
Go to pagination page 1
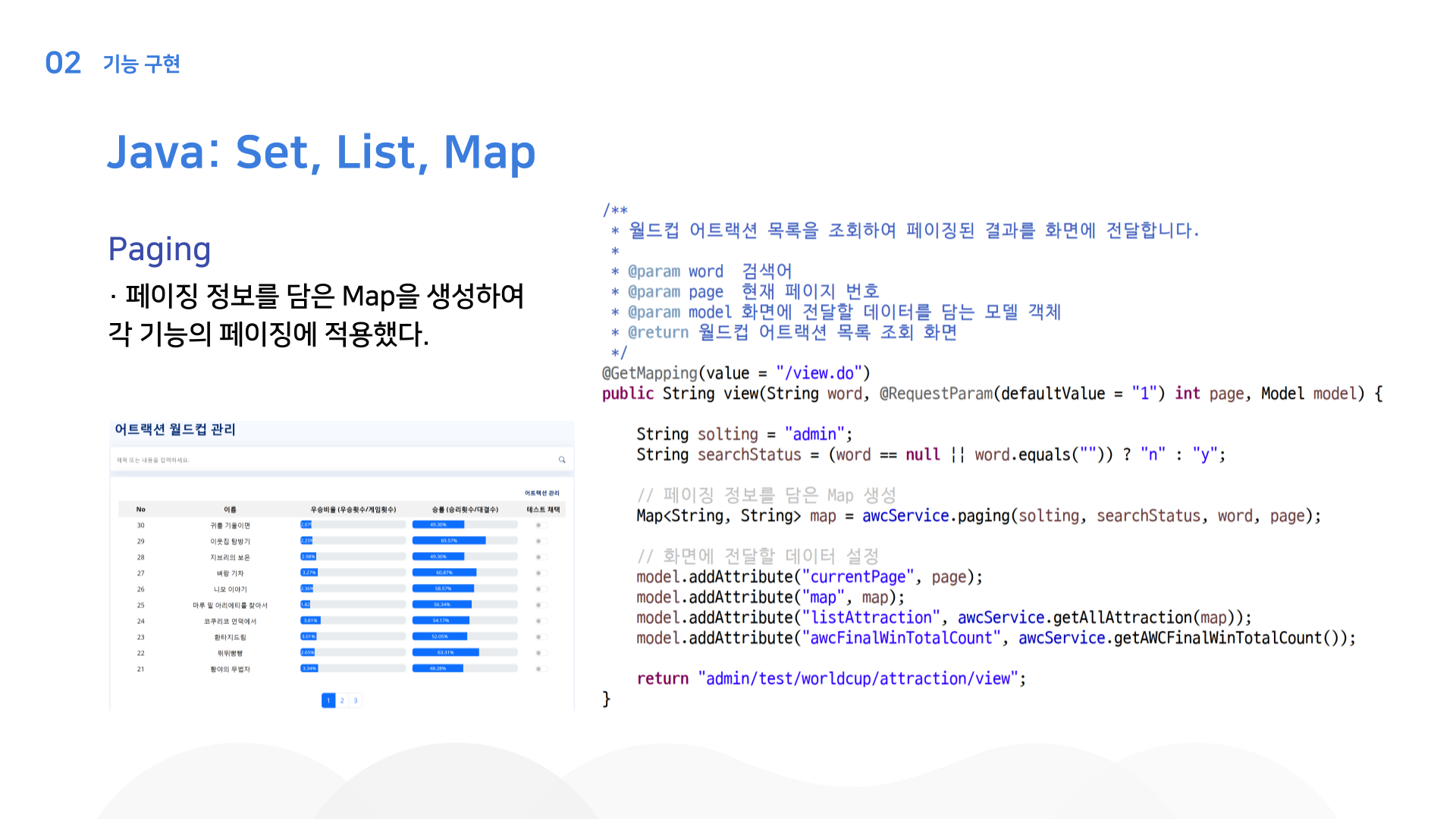point(328,700)
